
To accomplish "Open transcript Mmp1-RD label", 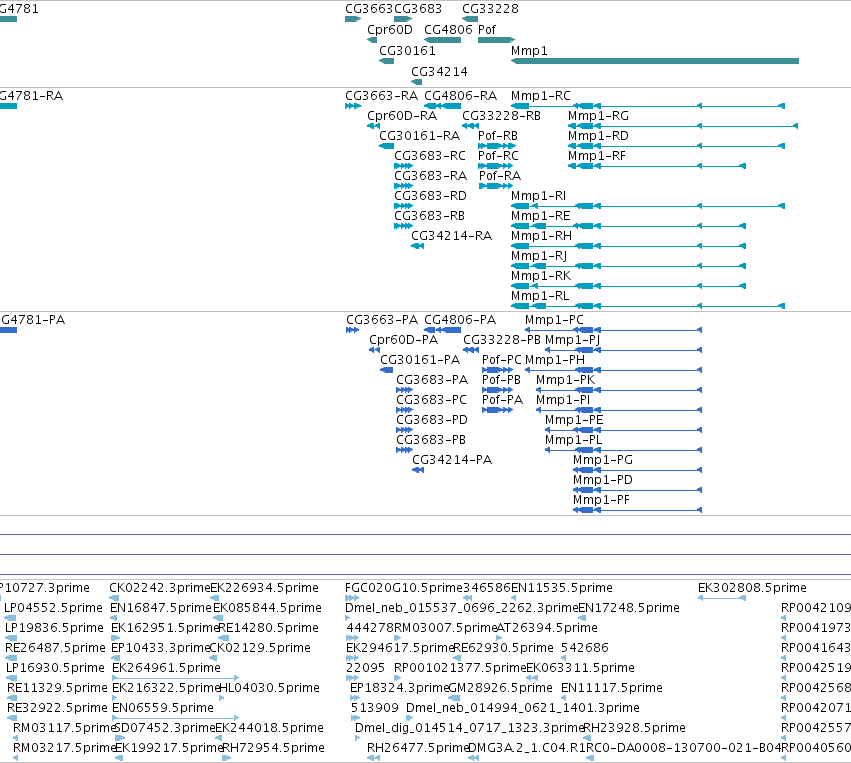I will coord(598,136).
